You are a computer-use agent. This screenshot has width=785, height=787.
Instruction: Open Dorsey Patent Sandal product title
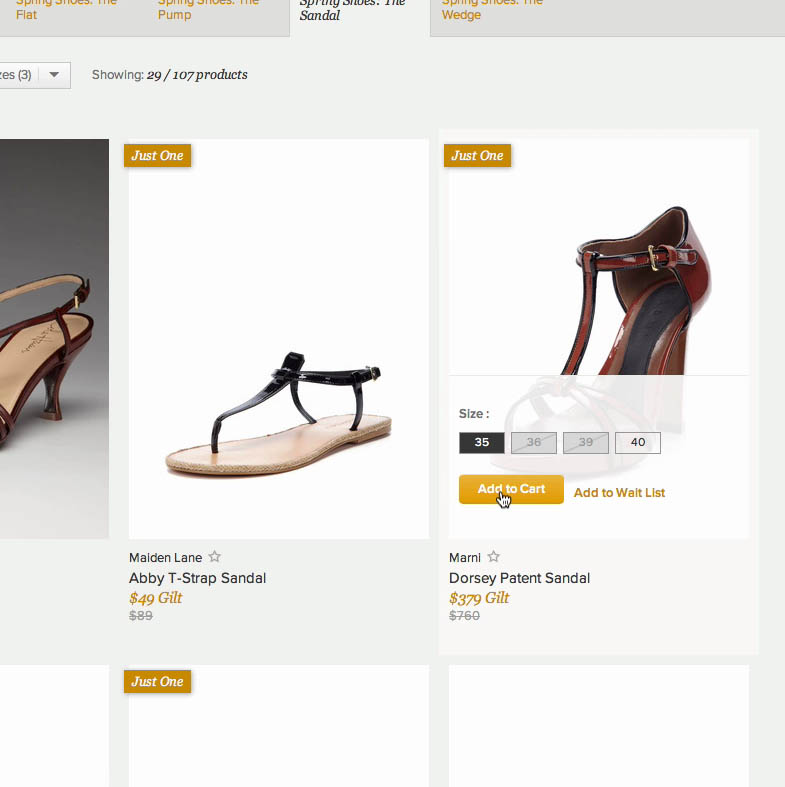[x=519, y=578]
